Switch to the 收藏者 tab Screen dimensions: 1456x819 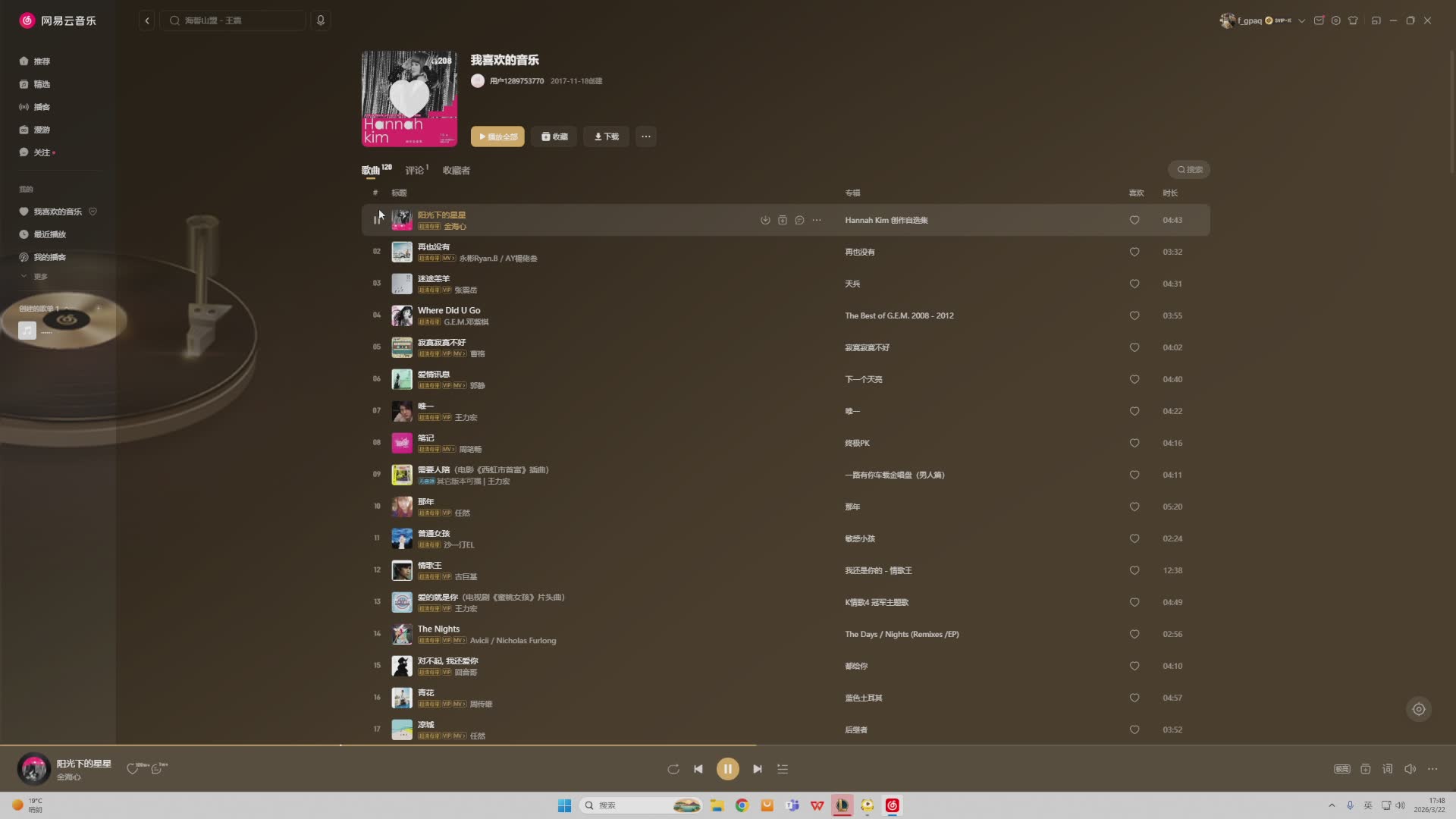tap(456, 171)
